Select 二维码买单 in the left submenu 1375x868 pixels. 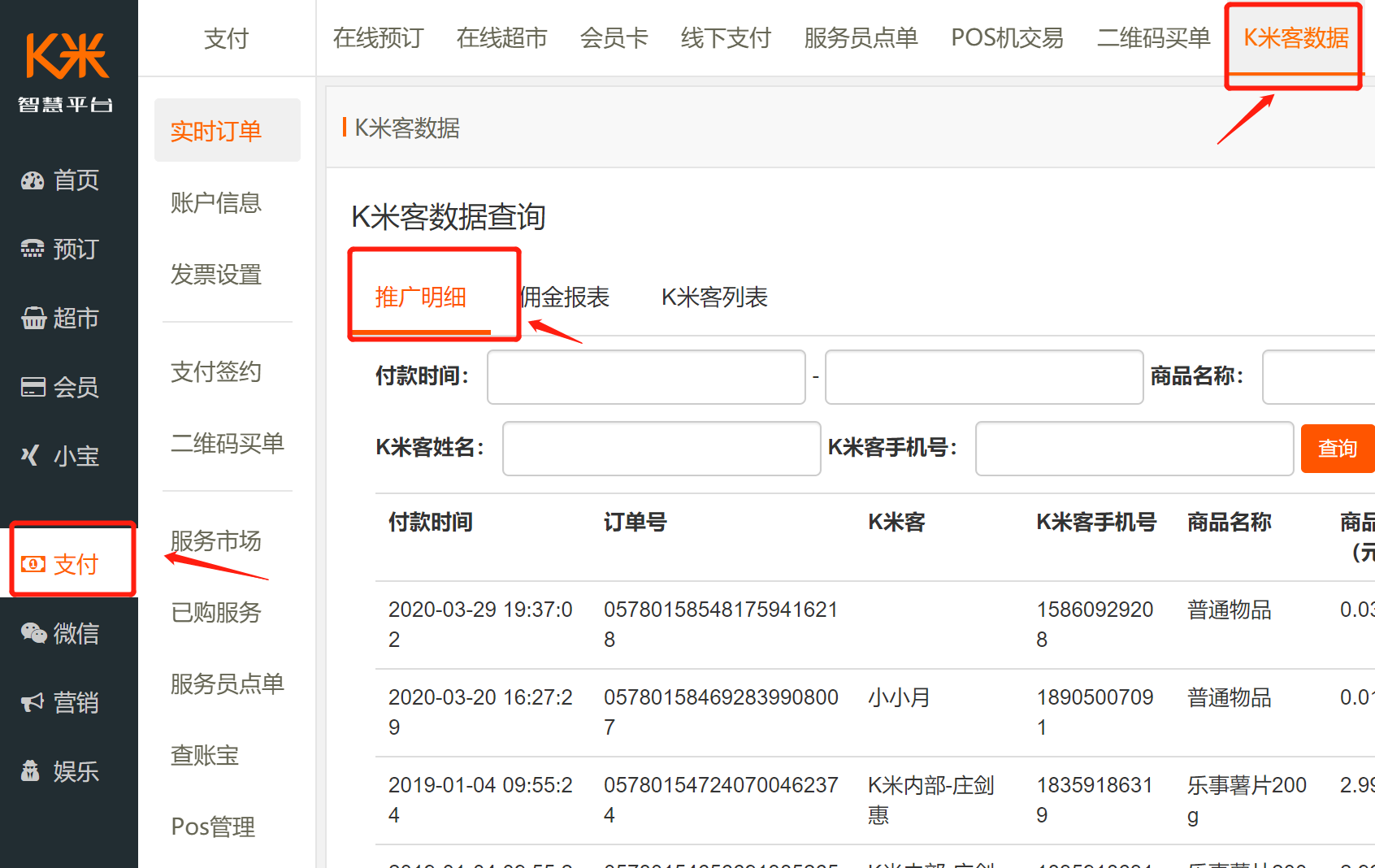pyautogui.click(x=227, y=443)
